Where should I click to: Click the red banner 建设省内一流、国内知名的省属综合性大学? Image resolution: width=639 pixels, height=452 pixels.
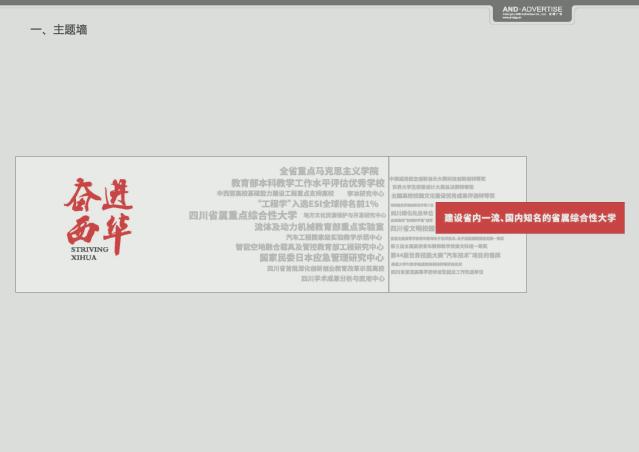530,218
